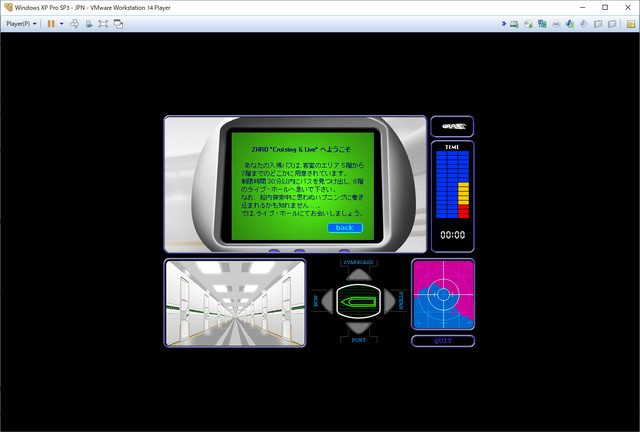
Task: Move toward BOW with left arrow
Action: coord(328,301)
